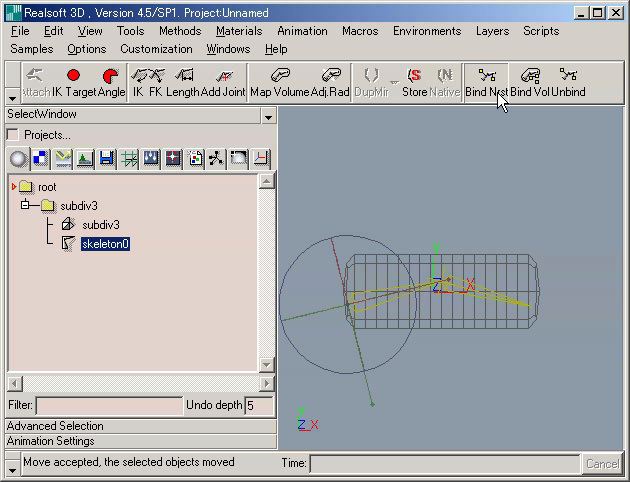Open the SelectWindow dropdown arrow
630x482 pixels.
(268, 116)
